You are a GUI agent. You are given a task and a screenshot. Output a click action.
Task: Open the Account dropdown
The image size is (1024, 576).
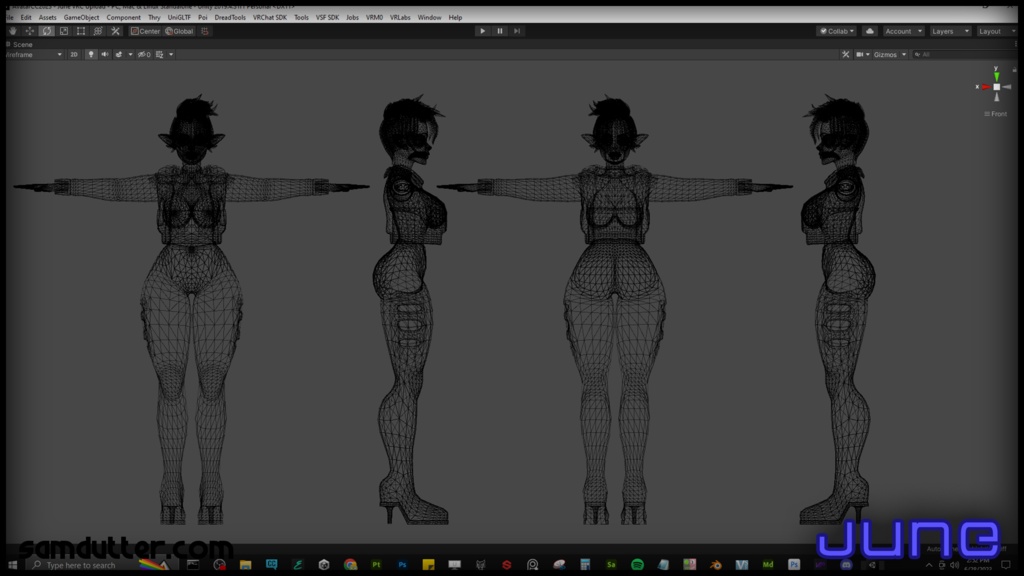903,31
